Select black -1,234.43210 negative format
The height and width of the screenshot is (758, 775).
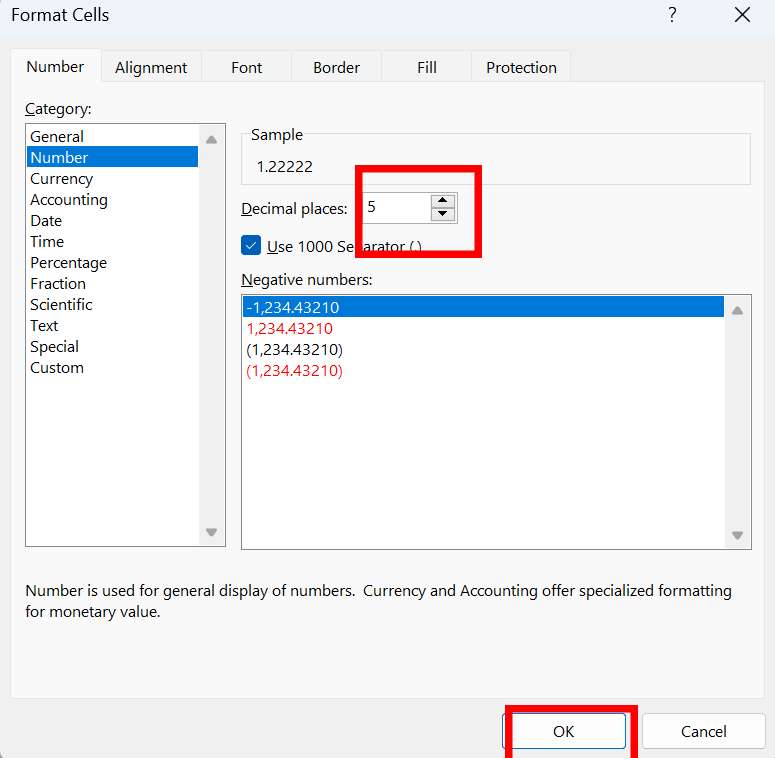click(x=483, y=307)
